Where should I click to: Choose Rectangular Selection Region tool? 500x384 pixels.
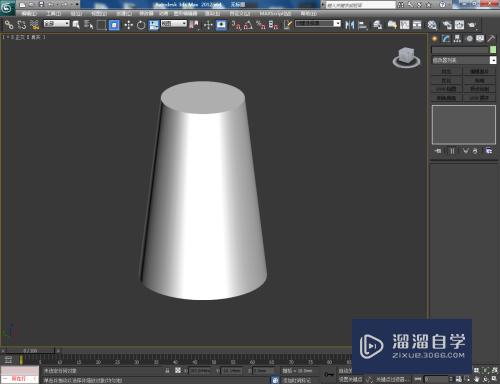101,25
